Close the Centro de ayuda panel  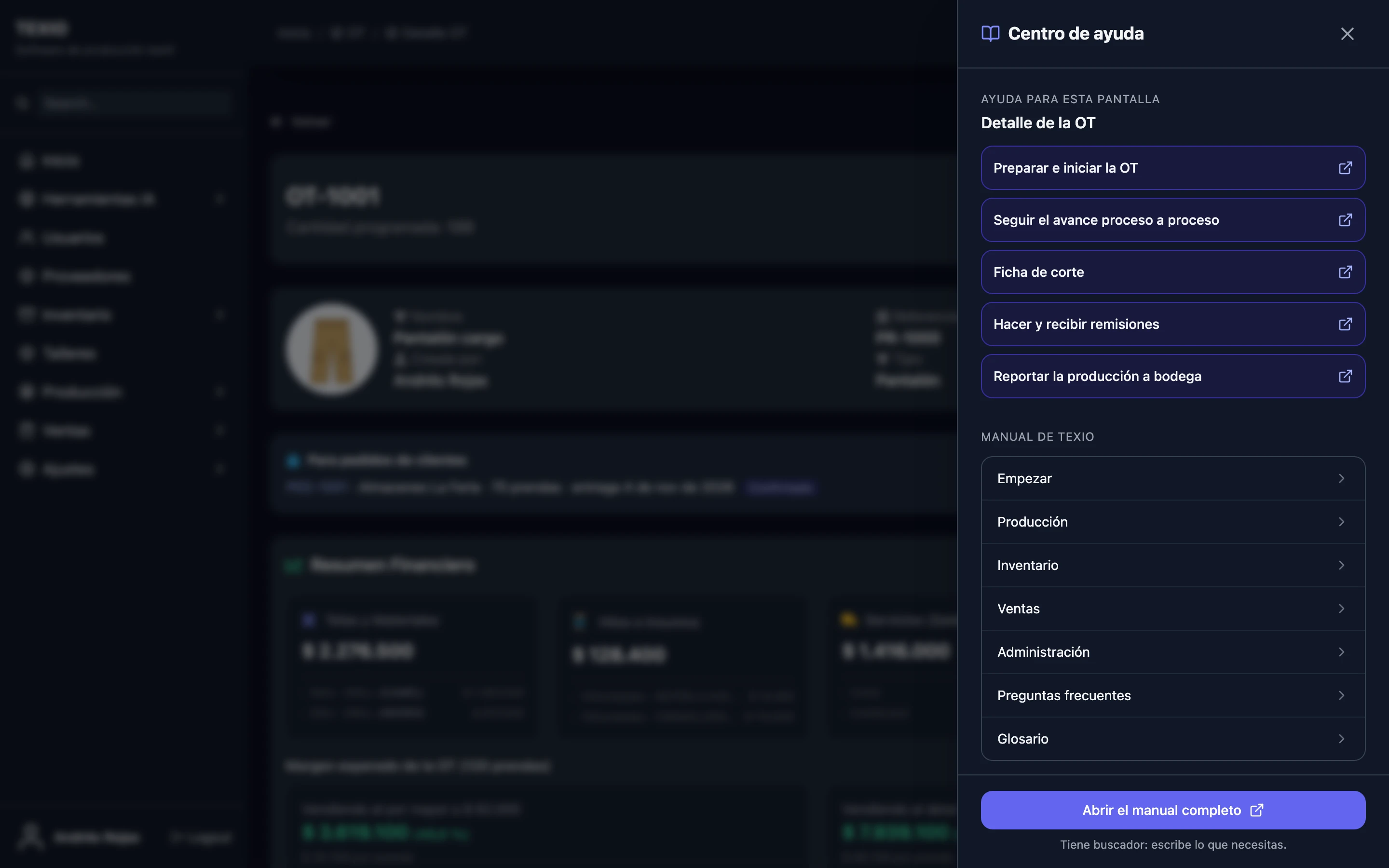coord(1347,34)
